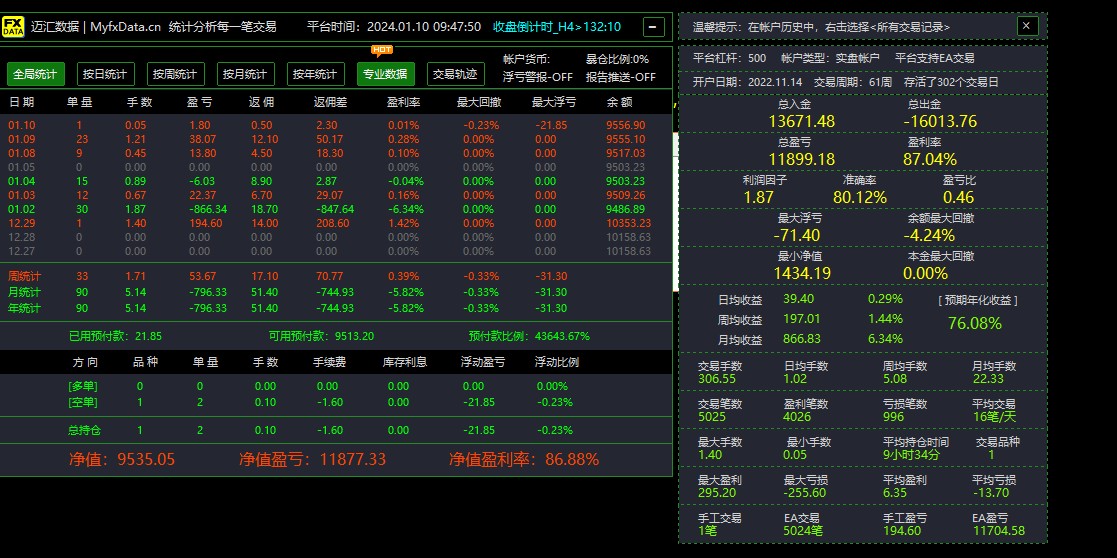Click the 最大盈利 295.20 value
The height and width of the screenshot is (558, 1117).
pos(717,492)
